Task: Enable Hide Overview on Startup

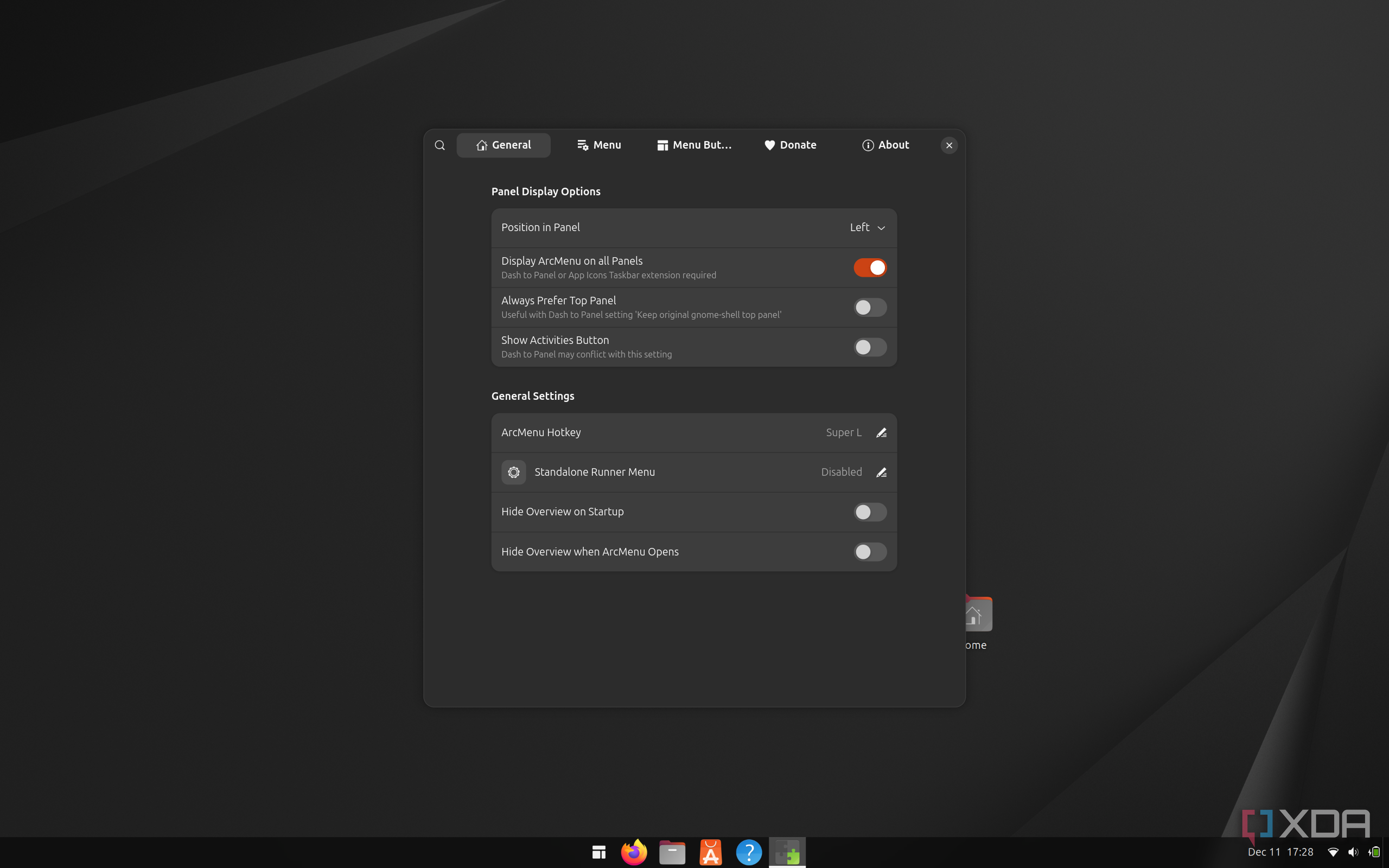Action: click(x=870, y=512)
